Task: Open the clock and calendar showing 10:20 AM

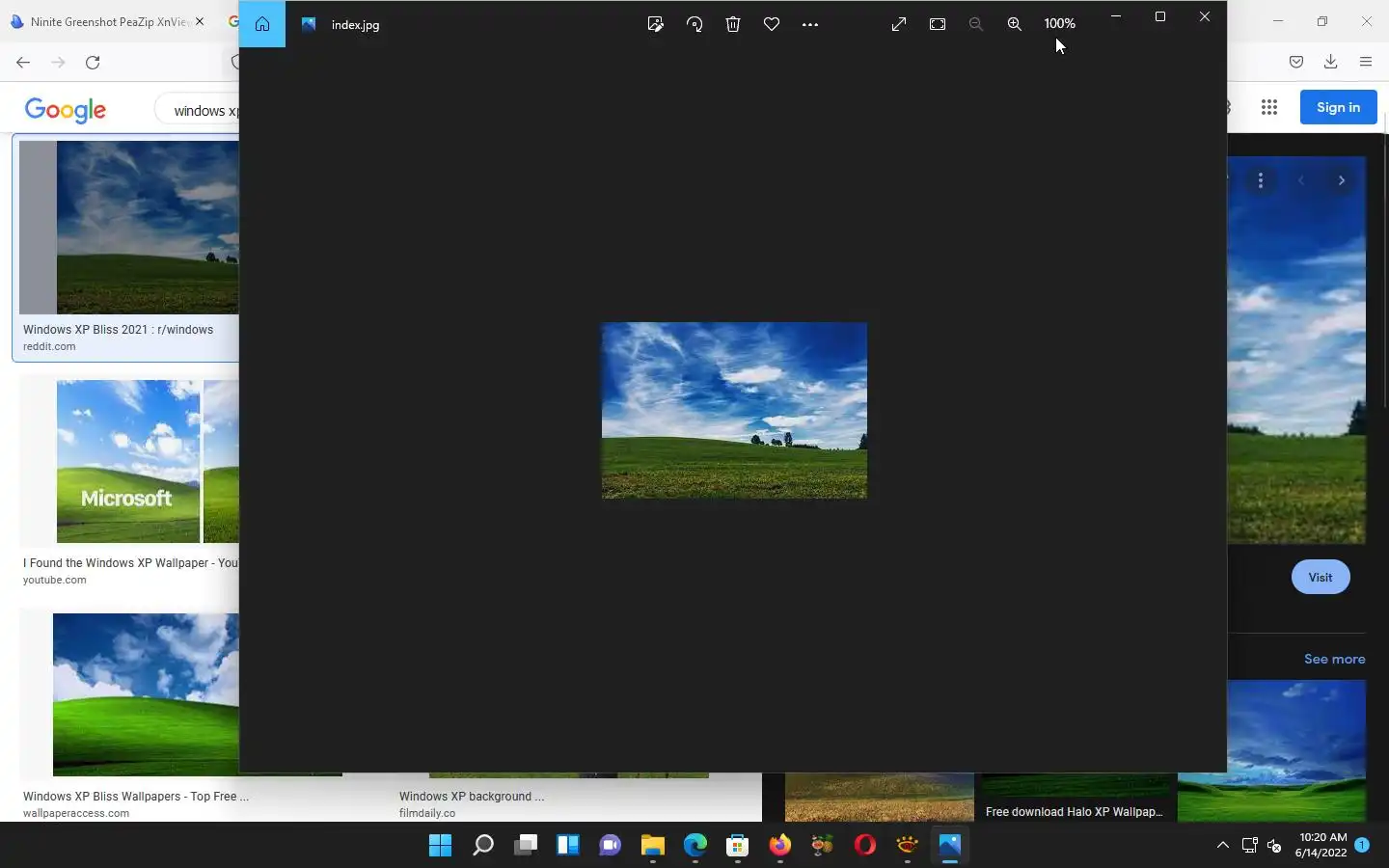Action: tap(1321, 845)
